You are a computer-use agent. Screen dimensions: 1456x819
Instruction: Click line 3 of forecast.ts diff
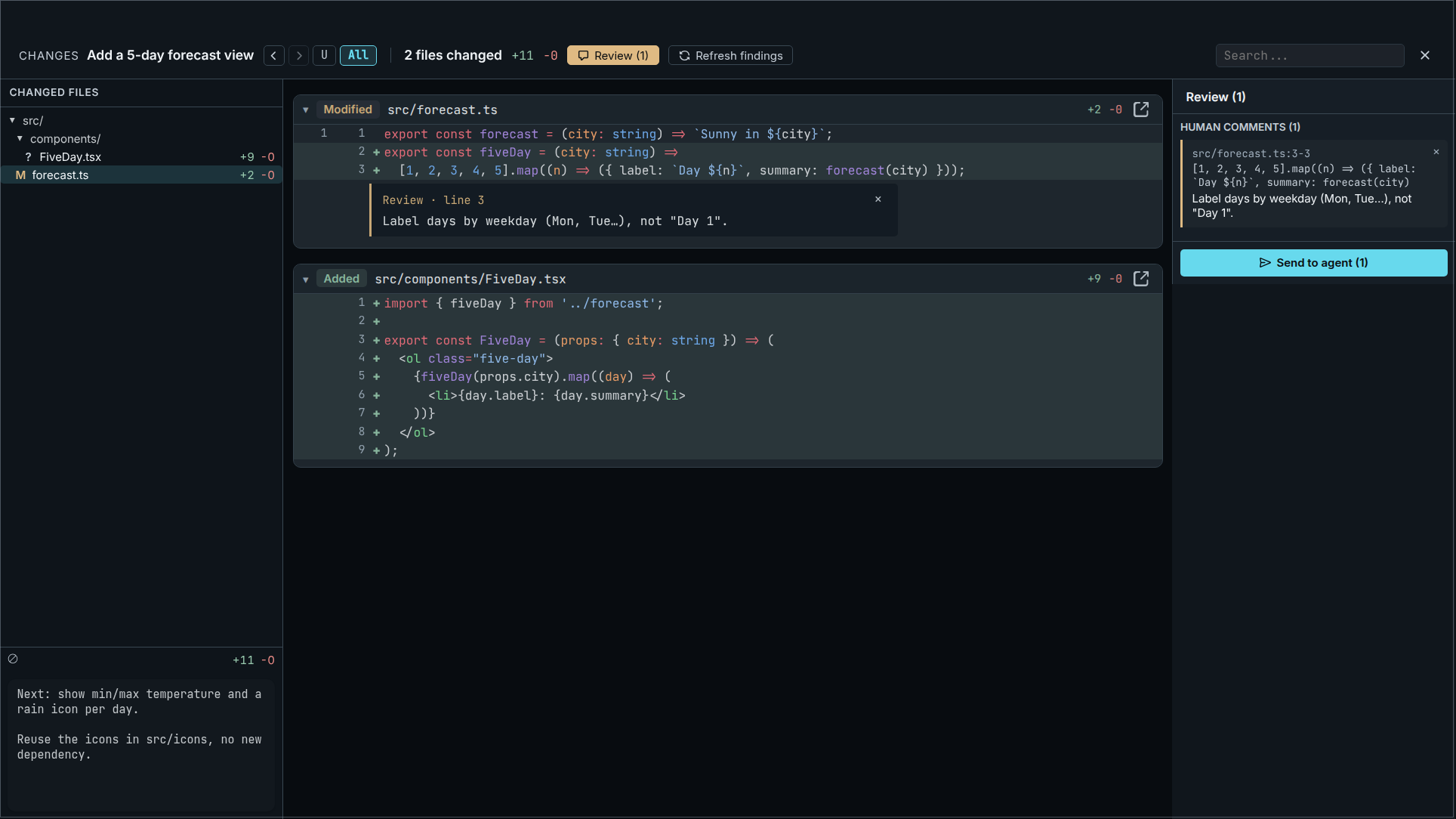click(x=727, y=170)
